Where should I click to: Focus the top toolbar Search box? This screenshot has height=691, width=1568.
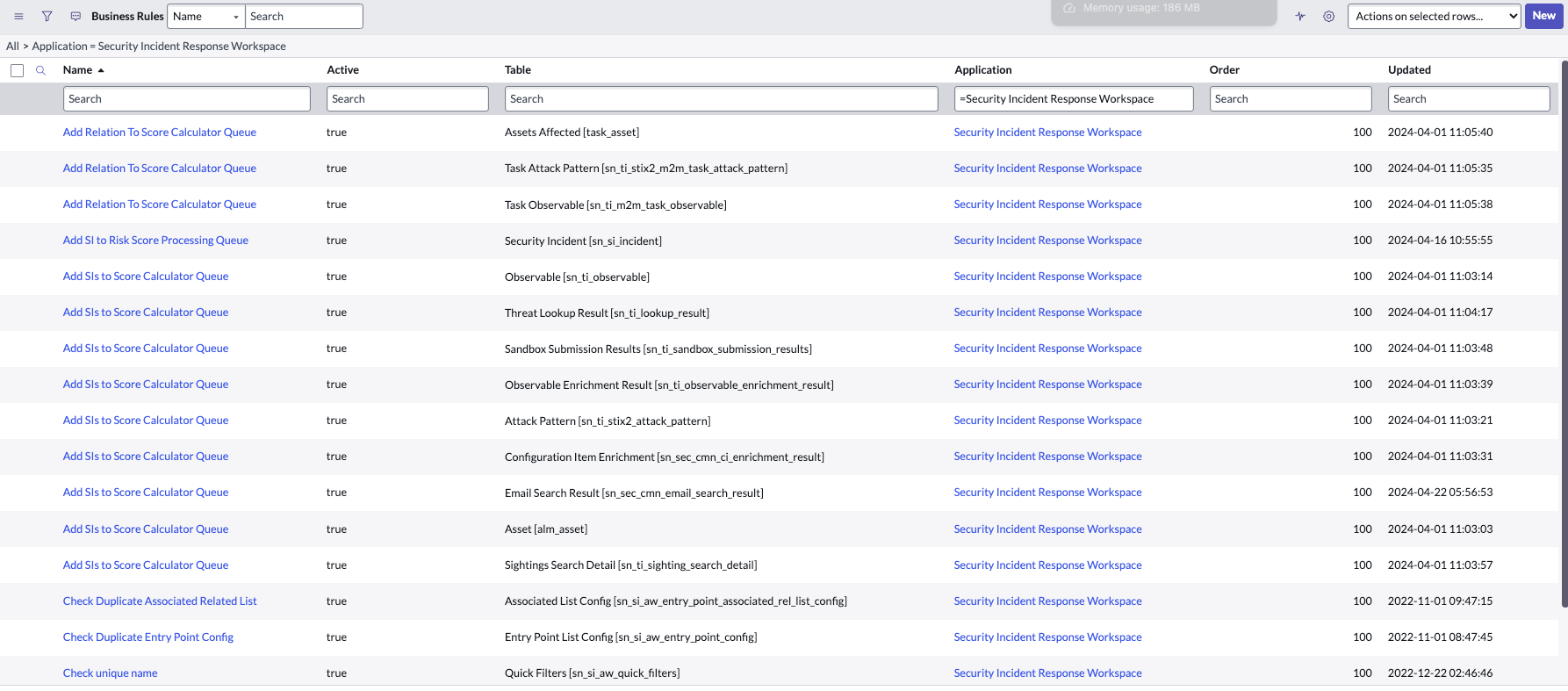(304, 17)
